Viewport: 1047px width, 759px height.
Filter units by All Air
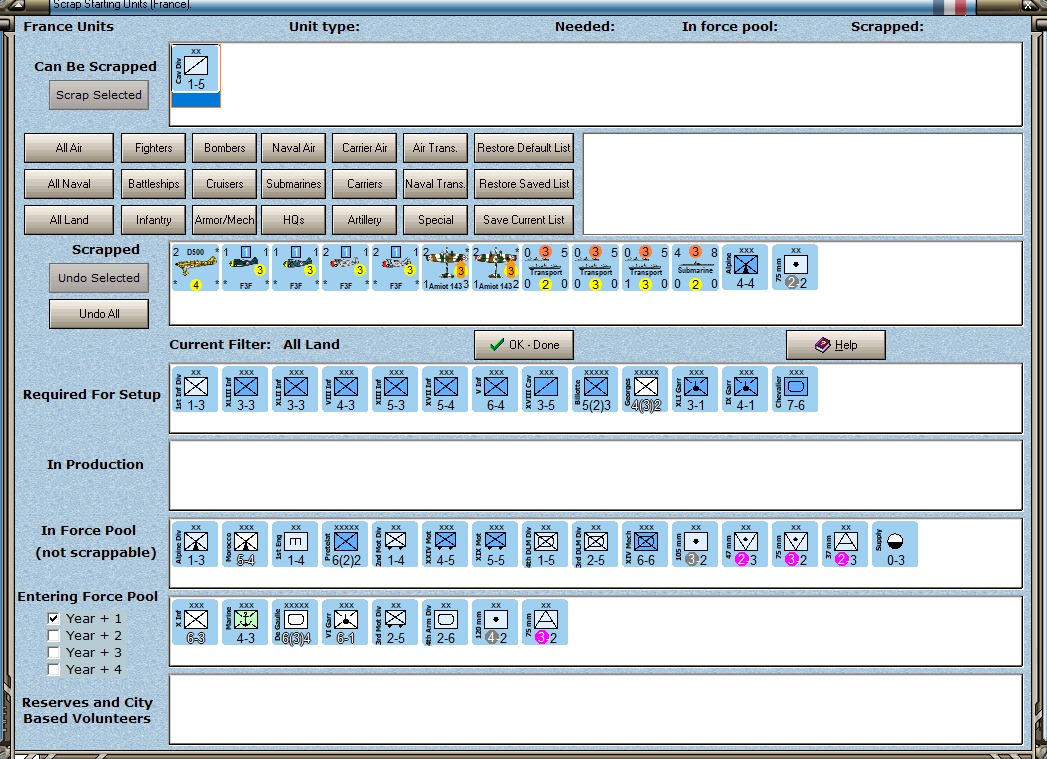69,148
